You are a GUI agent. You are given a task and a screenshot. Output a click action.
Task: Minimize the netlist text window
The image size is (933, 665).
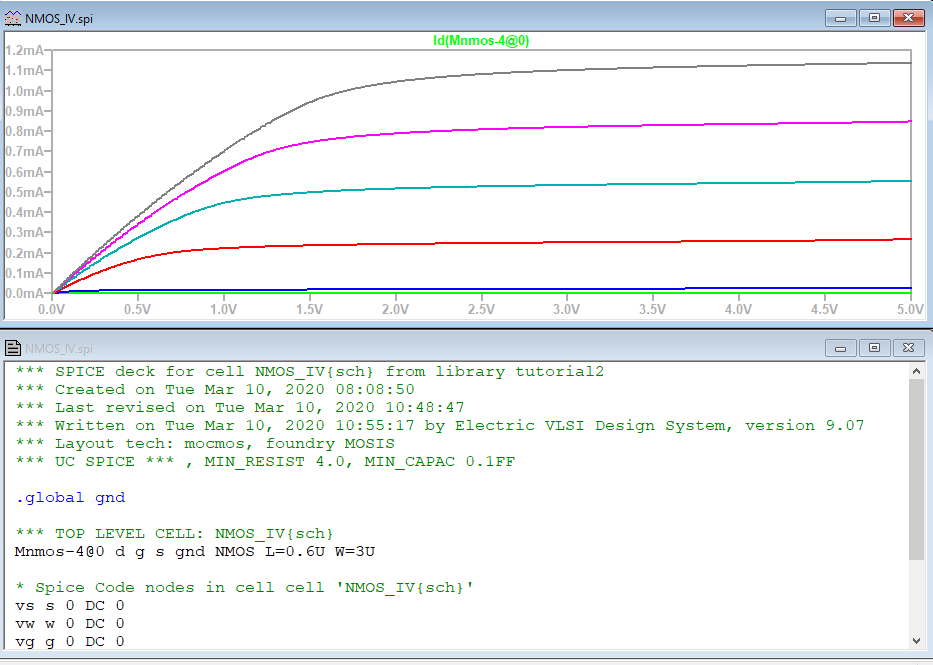pyautogui.click(x=841, y=348)
